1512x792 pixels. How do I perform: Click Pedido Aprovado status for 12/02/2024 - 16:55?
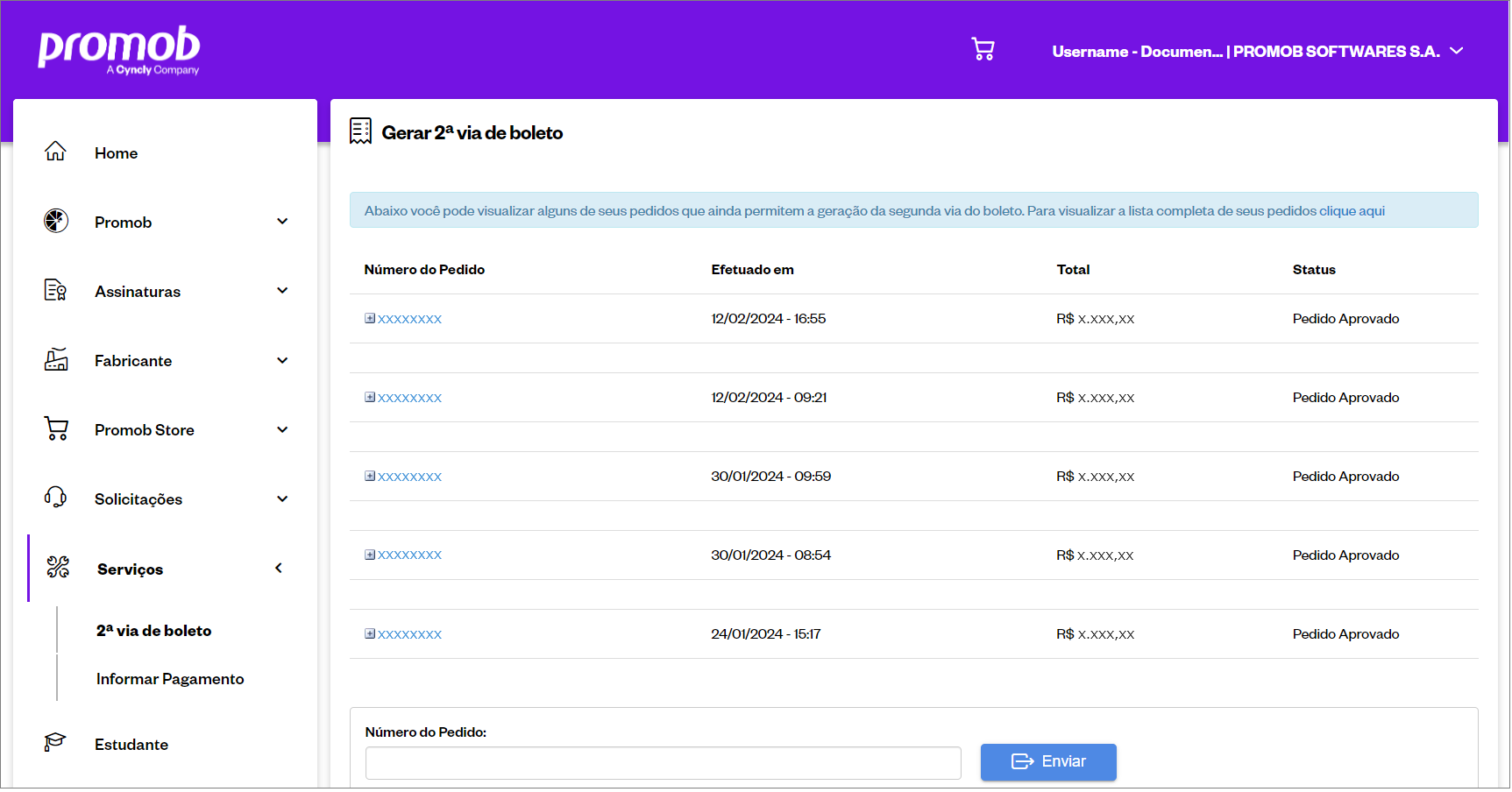pos(1345,319)
